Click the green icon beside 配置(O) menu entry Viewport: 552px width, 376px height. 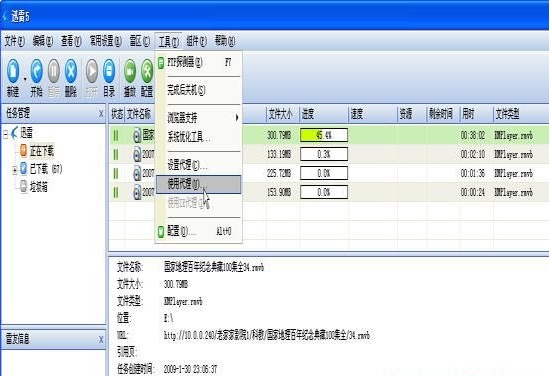pos(161,231)
